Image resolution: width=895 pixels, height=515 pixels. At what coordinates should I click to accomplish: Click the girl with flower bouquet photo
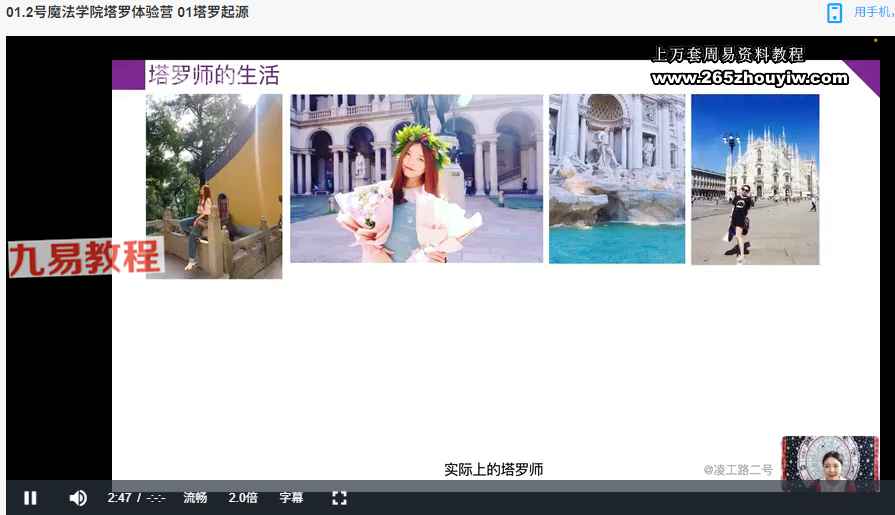coord(416,179)
